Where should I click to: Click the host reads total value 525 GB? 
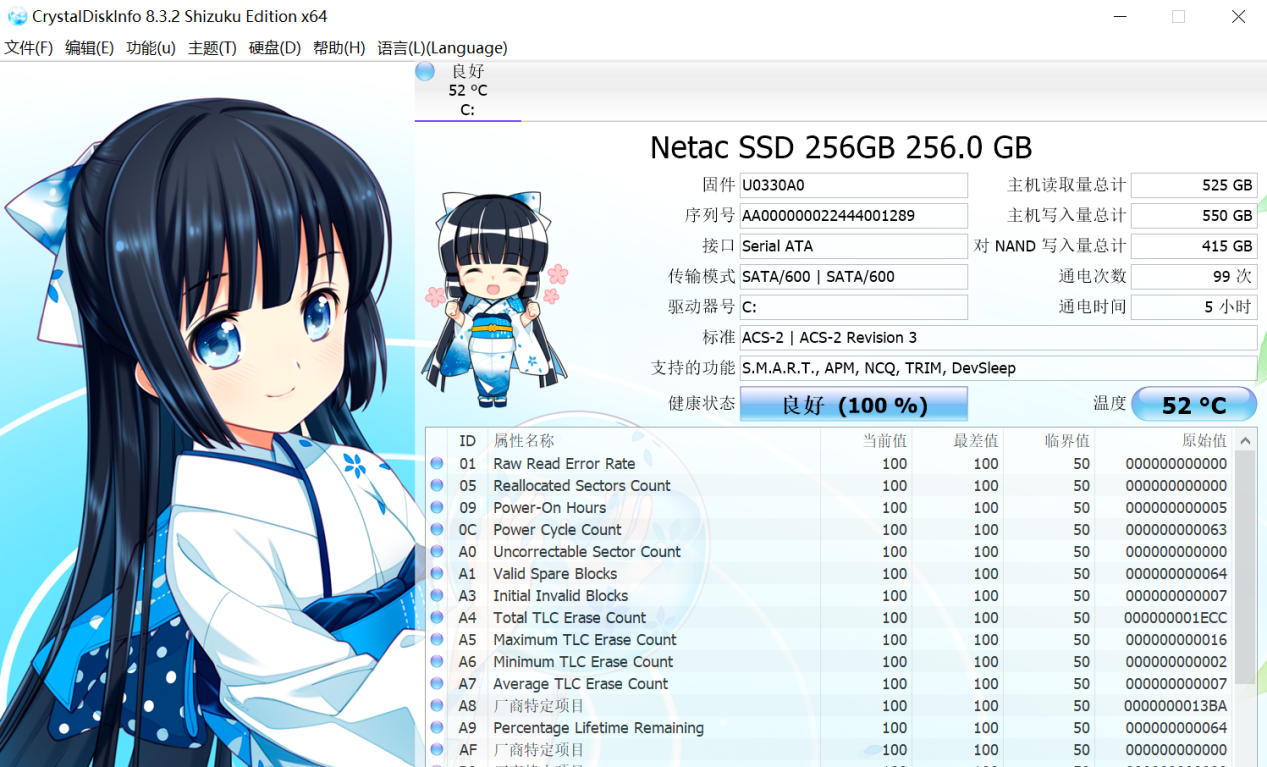[1194, 185]
